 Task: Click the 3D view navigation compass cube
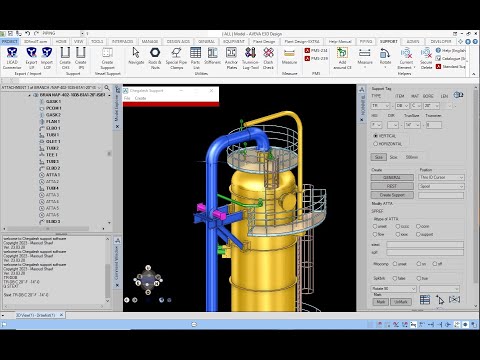(148, 280)
